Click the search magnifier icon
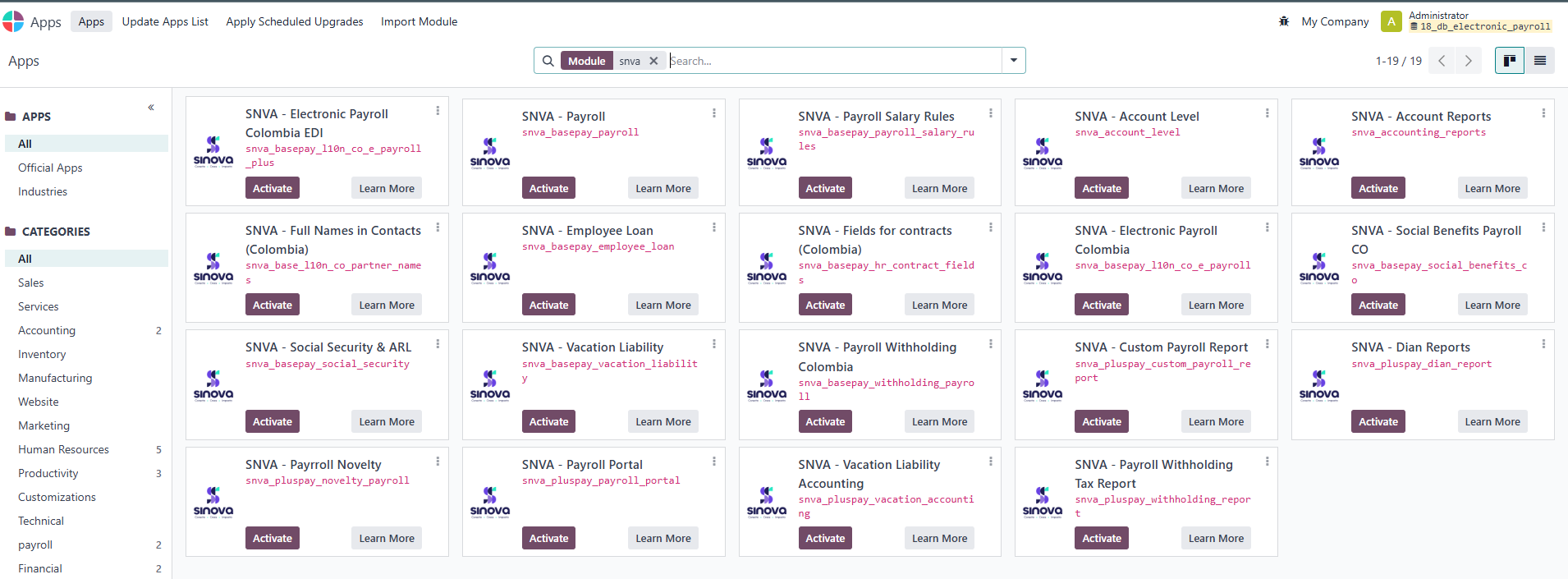The image size is (1568, 579). point(548,61)
